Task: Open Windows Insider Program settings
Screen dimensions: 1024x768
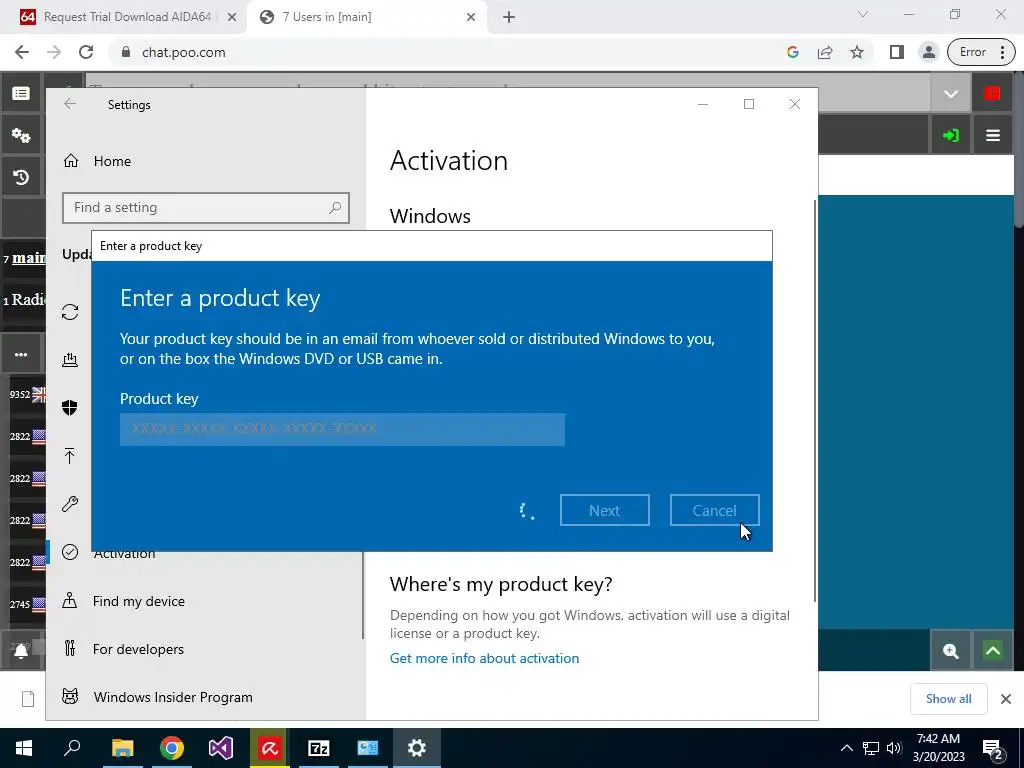Action: point(172,697)
